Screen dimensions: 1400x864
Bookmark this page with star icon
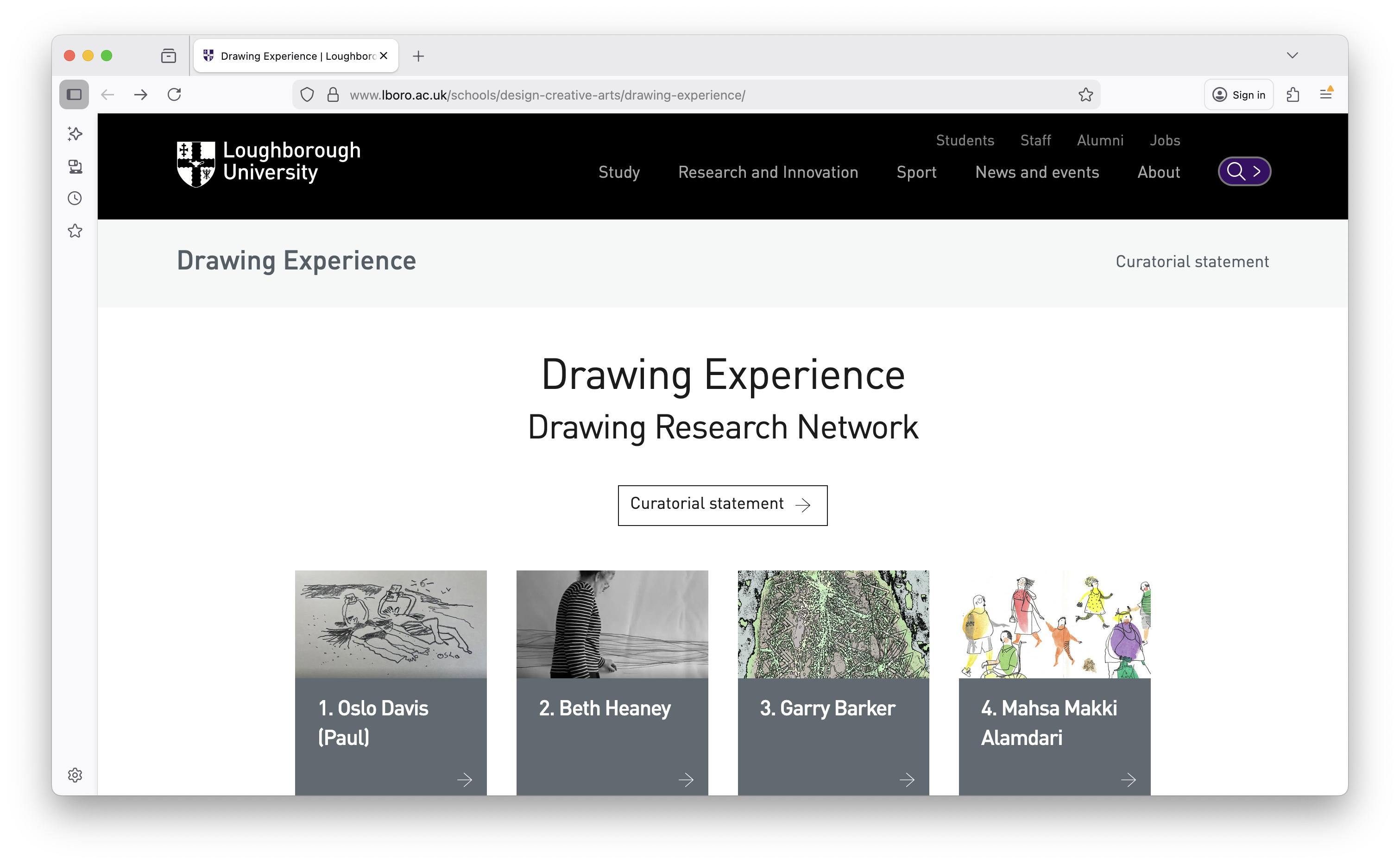point(1085,95)
